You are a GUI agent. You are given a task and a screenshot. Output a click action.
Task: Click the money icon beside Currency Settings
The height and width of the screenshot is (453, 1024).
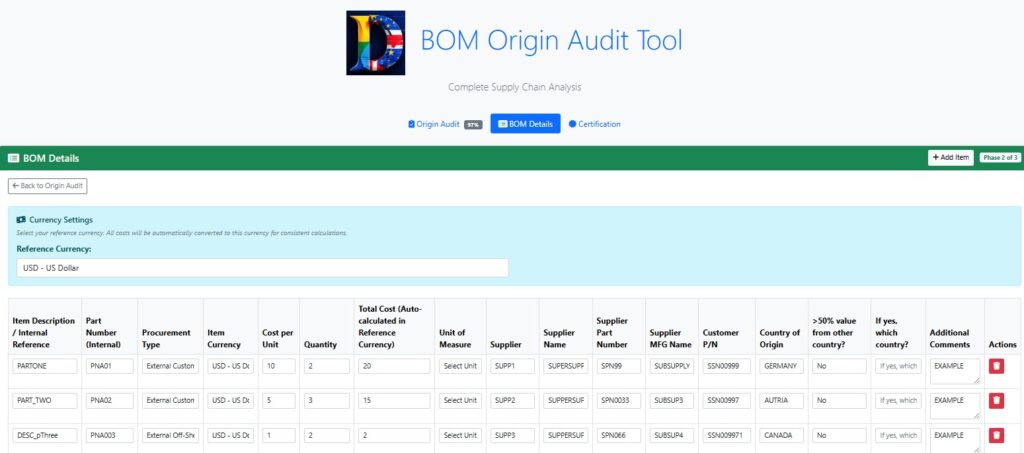click(x=21, y=219)
